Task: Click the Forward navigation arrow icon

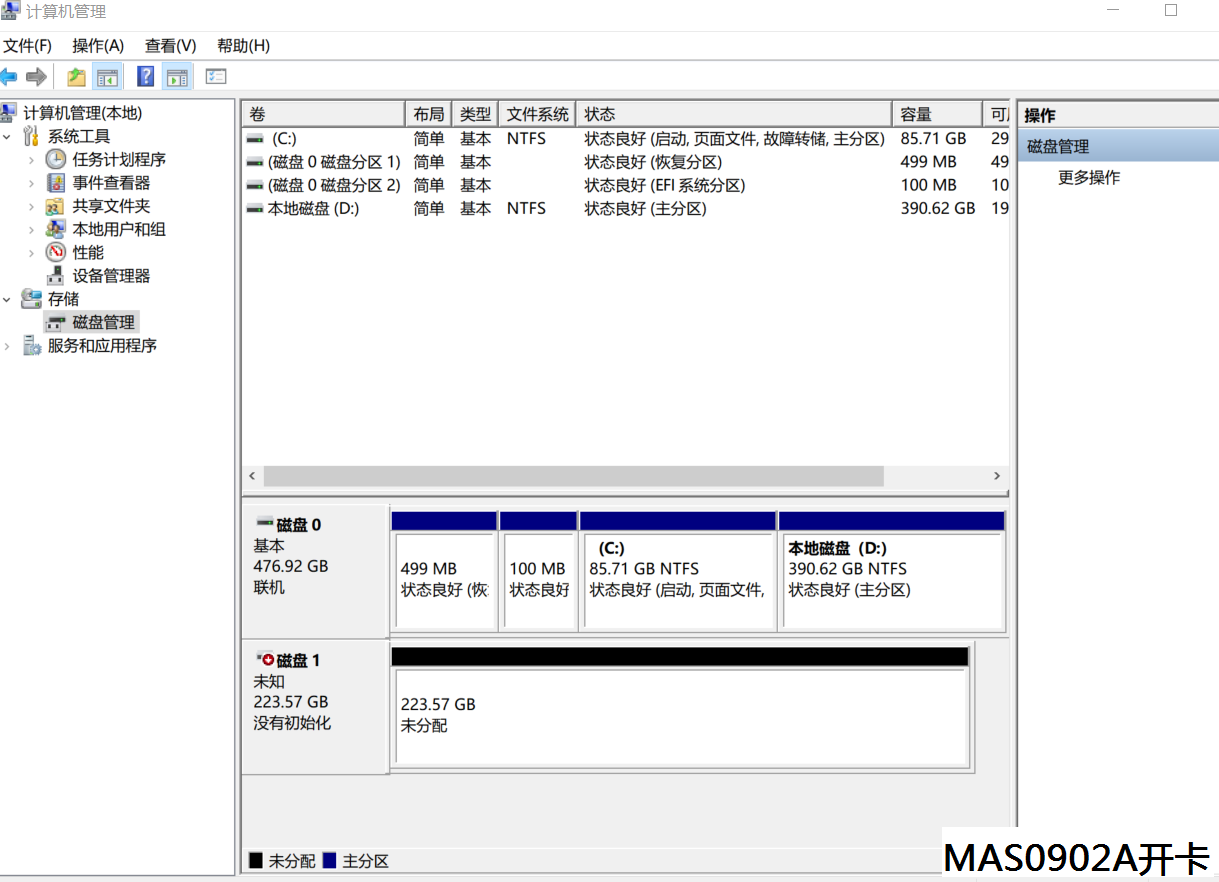Action: [x=36, y=76]
